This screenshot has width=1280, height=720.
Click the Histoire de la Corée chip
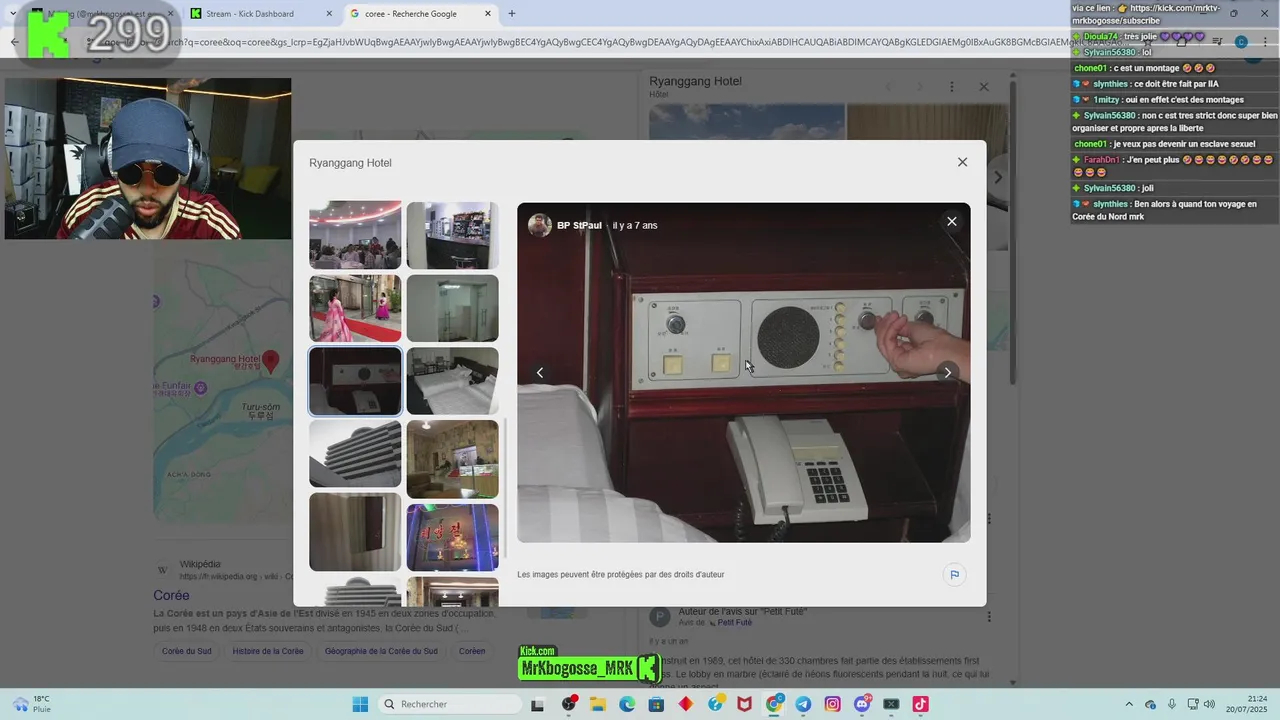[x=268, y=651]
